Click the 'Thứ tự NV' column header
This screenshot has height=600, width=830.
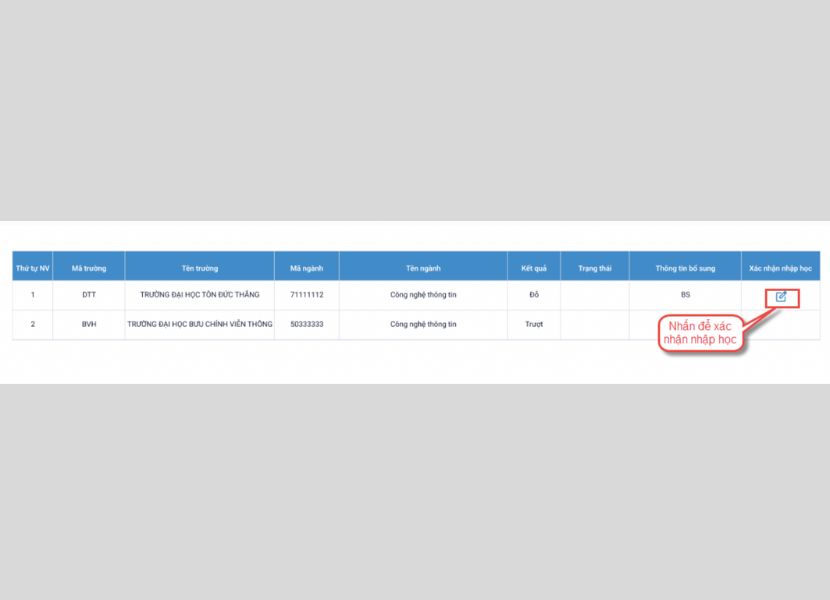(33, 268)
